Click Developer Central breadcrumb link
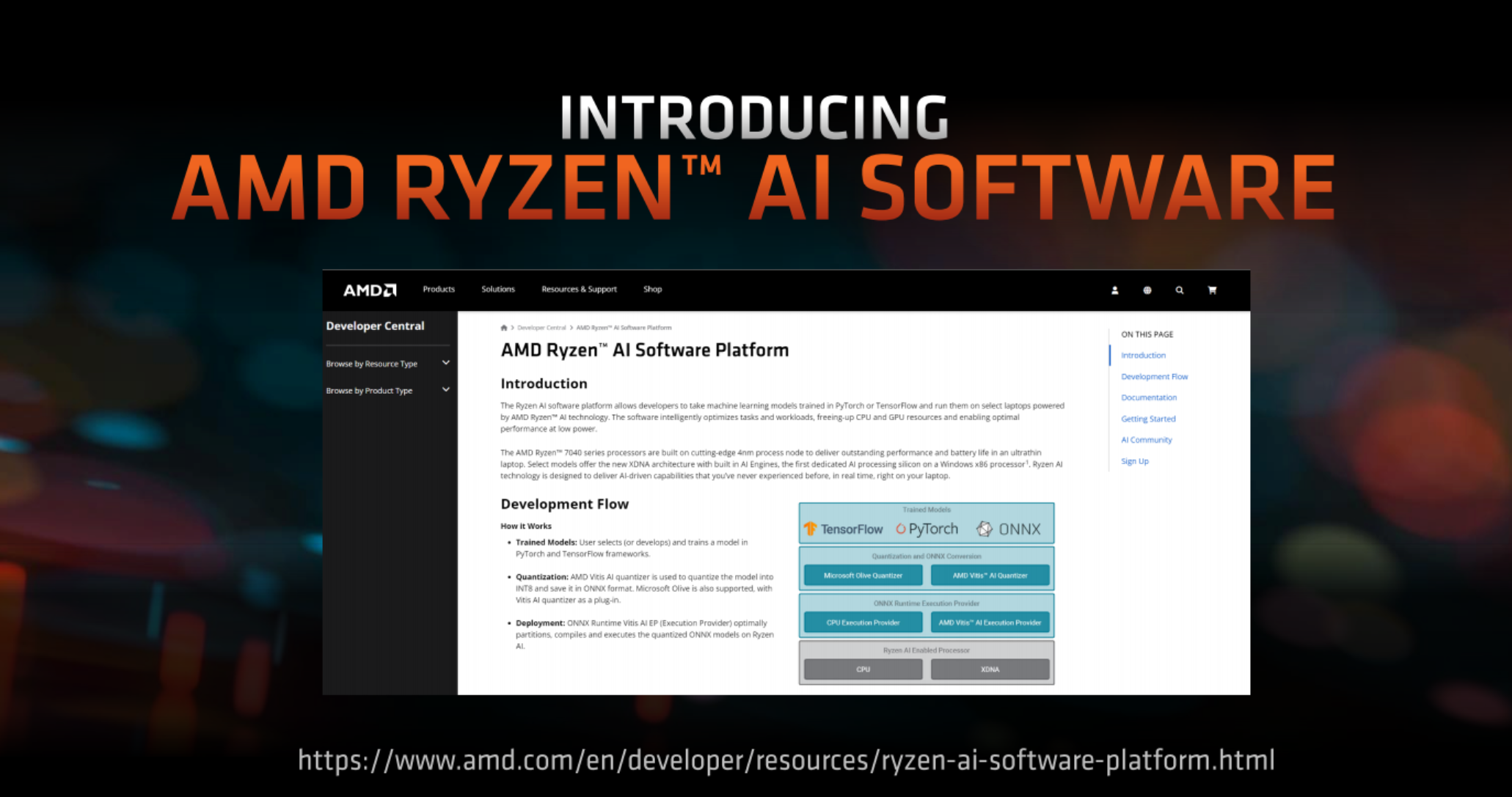1512x797 pixels. coord(541,328)
